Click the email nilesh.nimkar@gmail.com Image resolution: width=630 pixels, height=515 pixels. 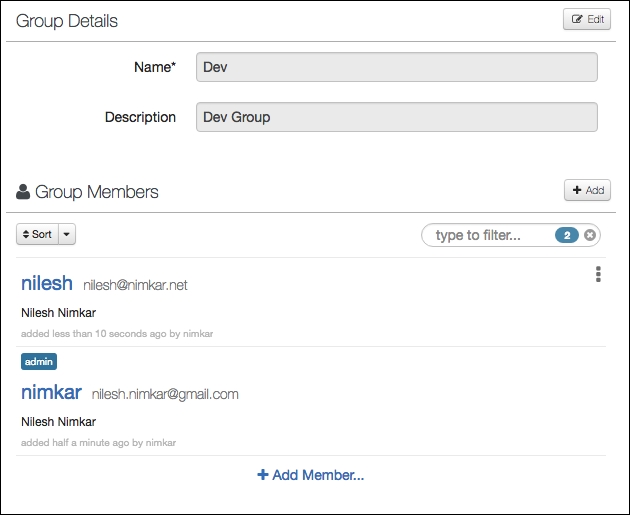click(165, 394)
